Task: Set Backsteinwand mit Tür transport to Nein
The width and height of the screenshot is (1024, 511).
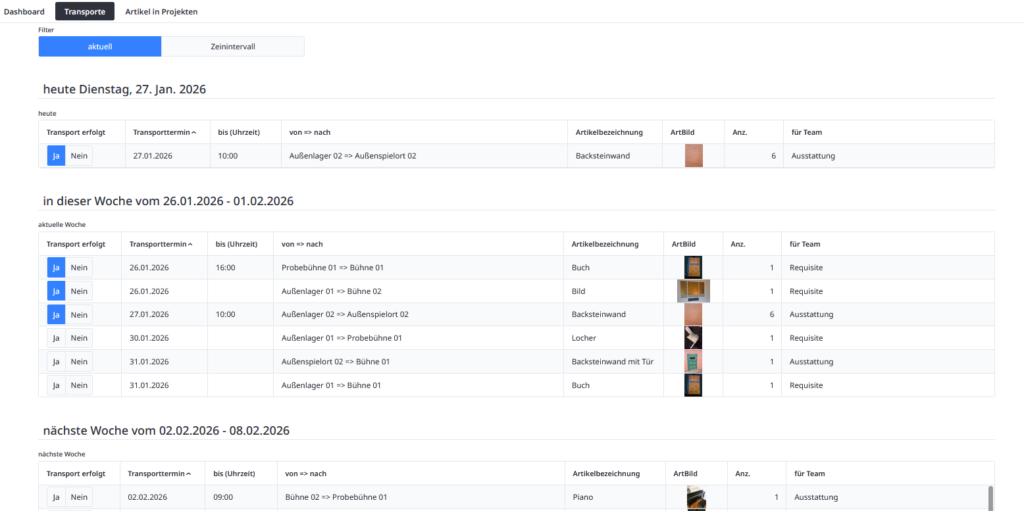Action: pyautogui.click(x=79, y=362)
